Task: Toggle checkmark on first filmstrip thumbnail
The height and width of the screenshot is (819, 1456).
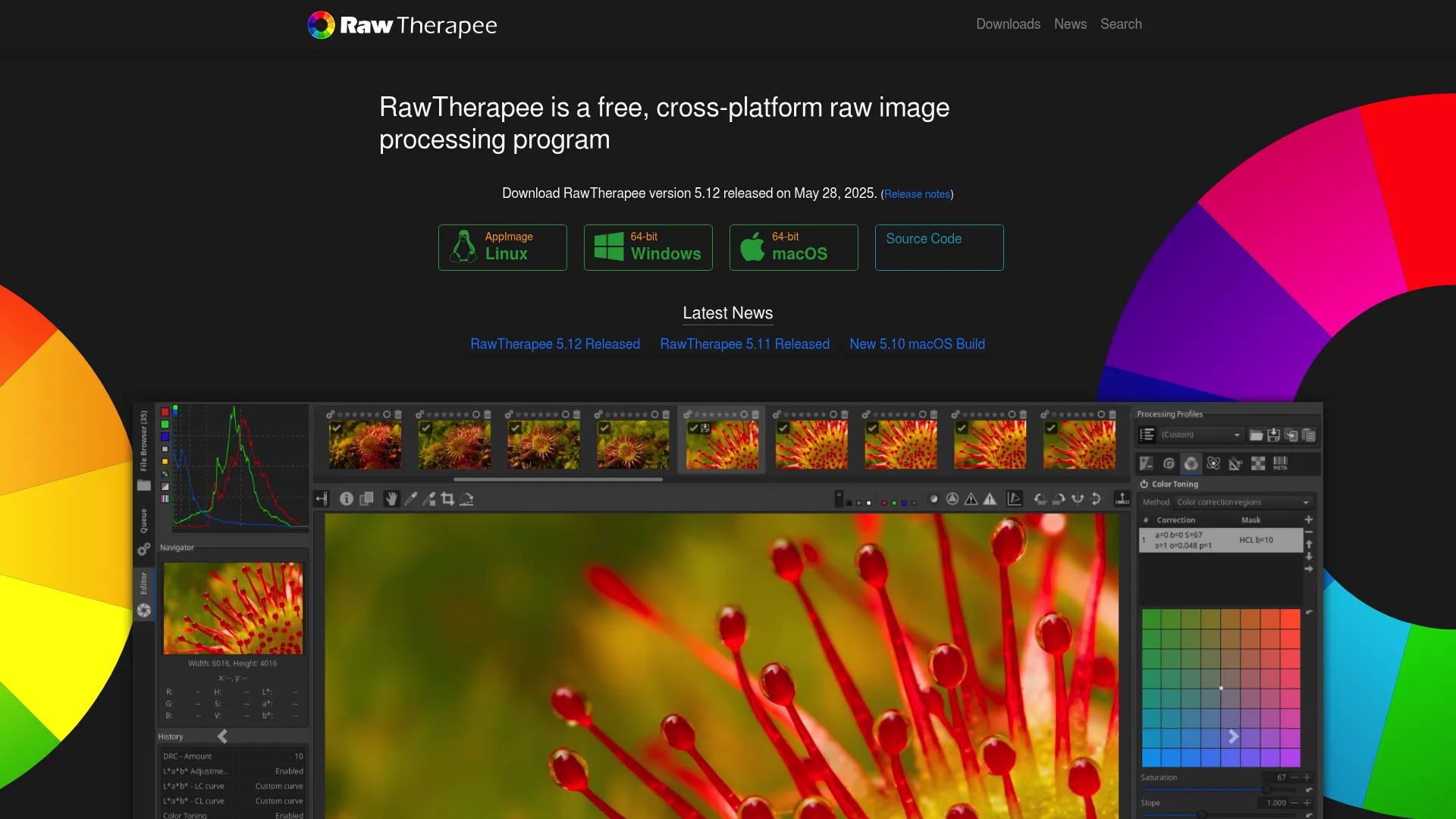Action: click(336, 428)
